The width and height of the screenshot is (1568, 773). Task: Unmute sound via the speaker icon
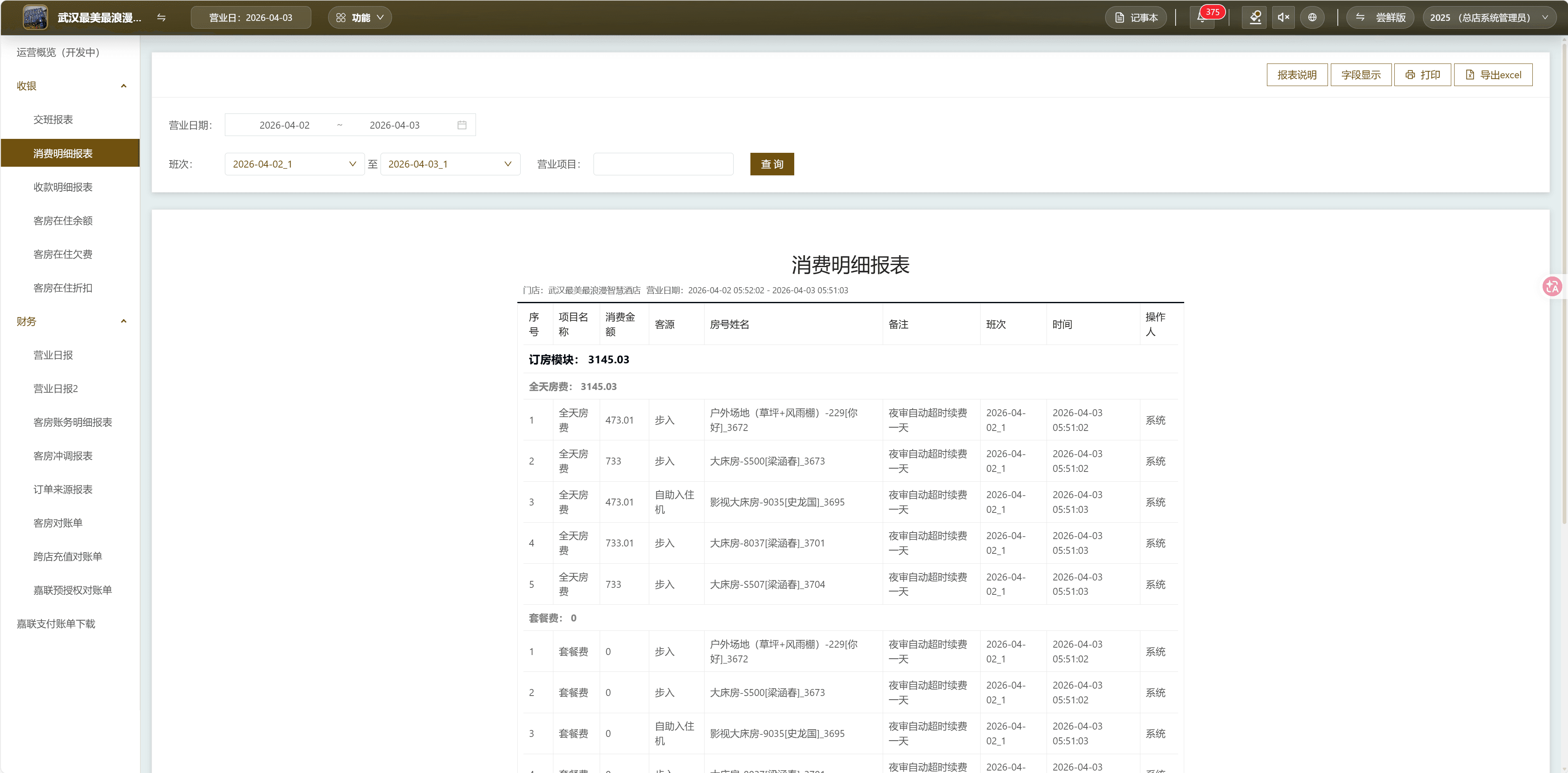(1283, 17)
